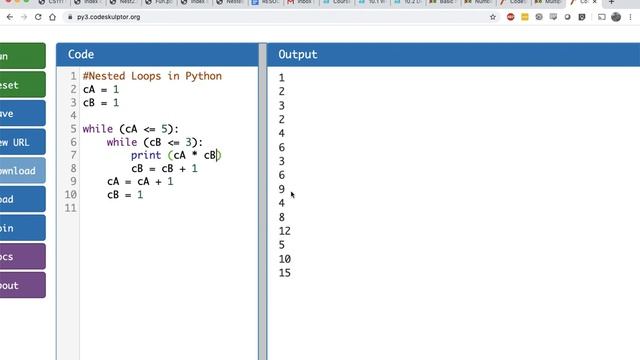Open the purple Docs button

(22, 256)
